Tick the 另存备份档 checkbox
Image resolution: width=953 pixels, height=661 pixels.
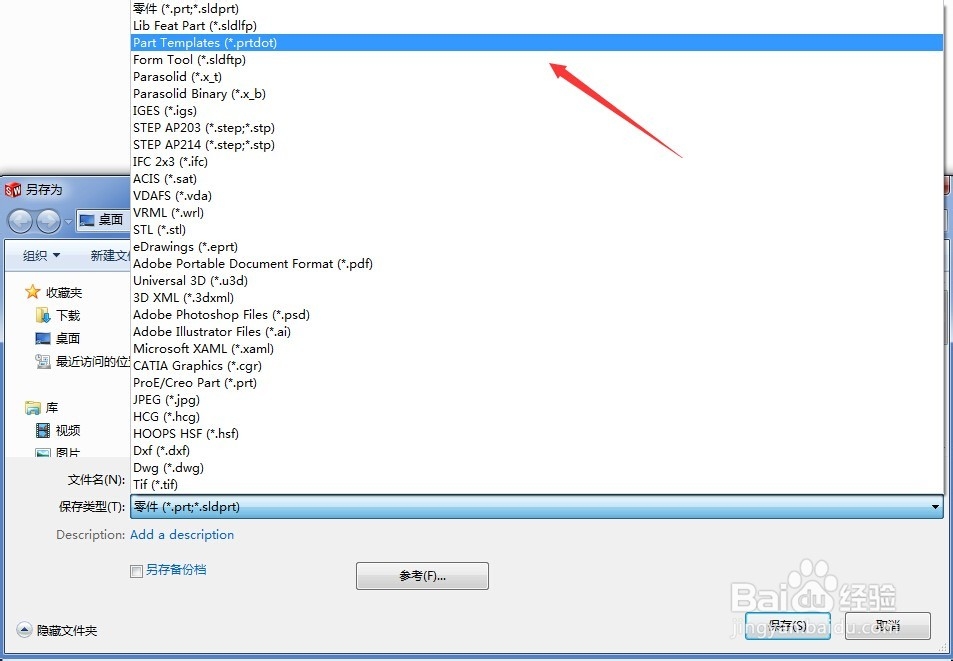point(136,570)
